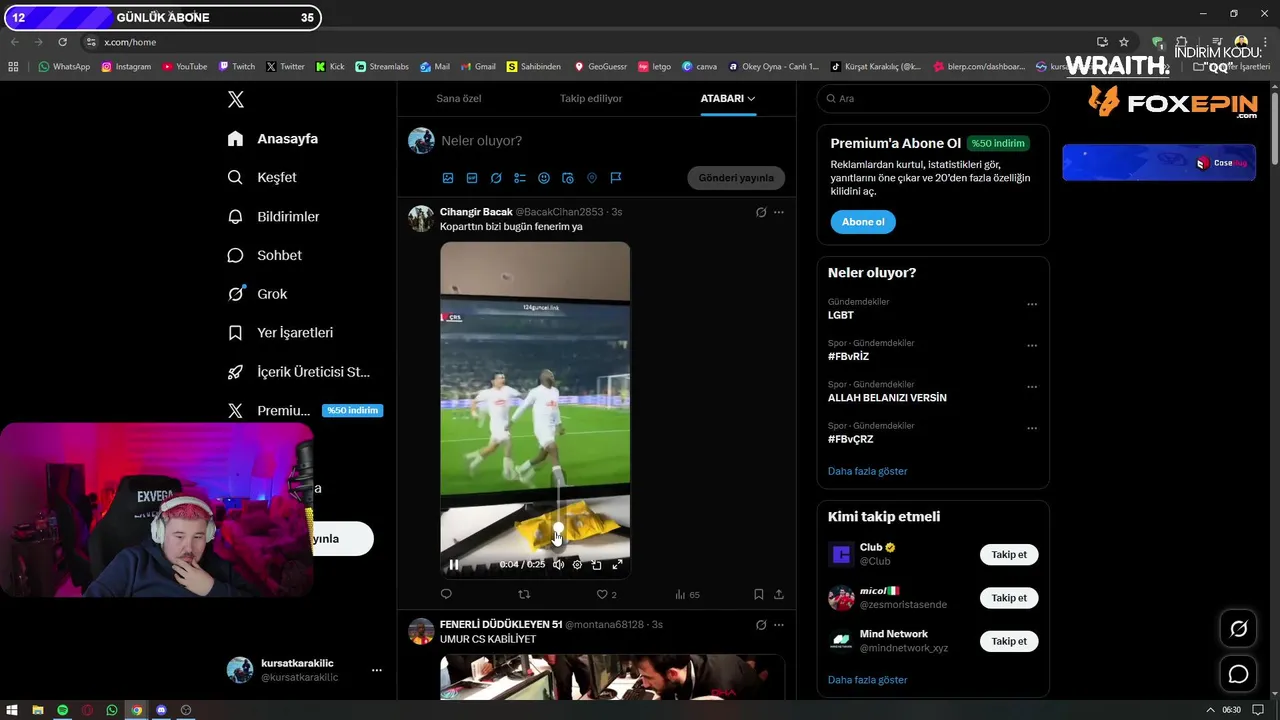Open Grok actions on Cihangir Bacak's post
Viewport: 1280px width, 720px height.
pos(761,212)
